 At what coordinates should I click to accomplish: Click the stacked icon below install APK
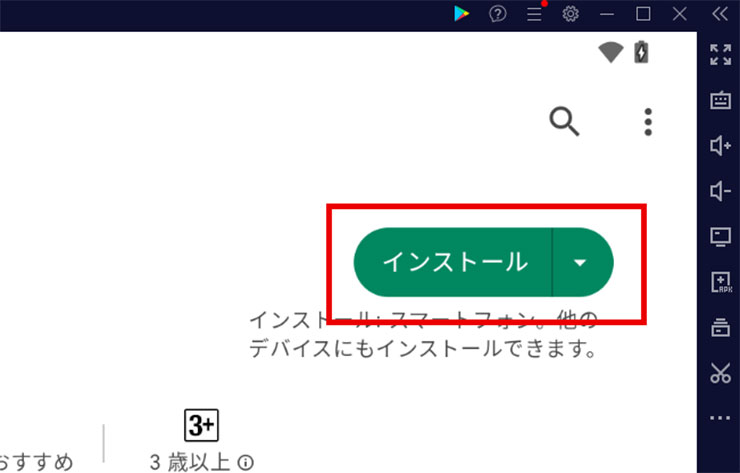click(x=720, y=327)
